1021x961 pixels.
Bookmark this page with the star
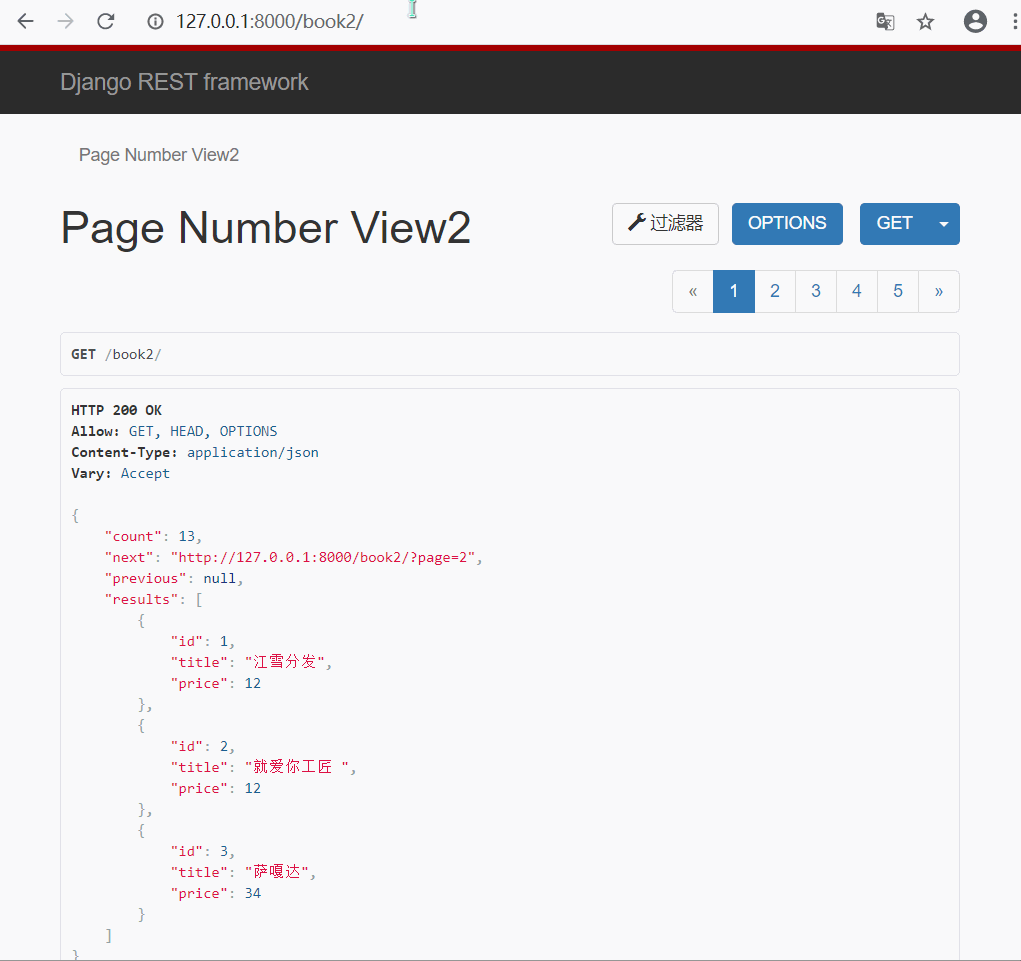click(926, 21)
